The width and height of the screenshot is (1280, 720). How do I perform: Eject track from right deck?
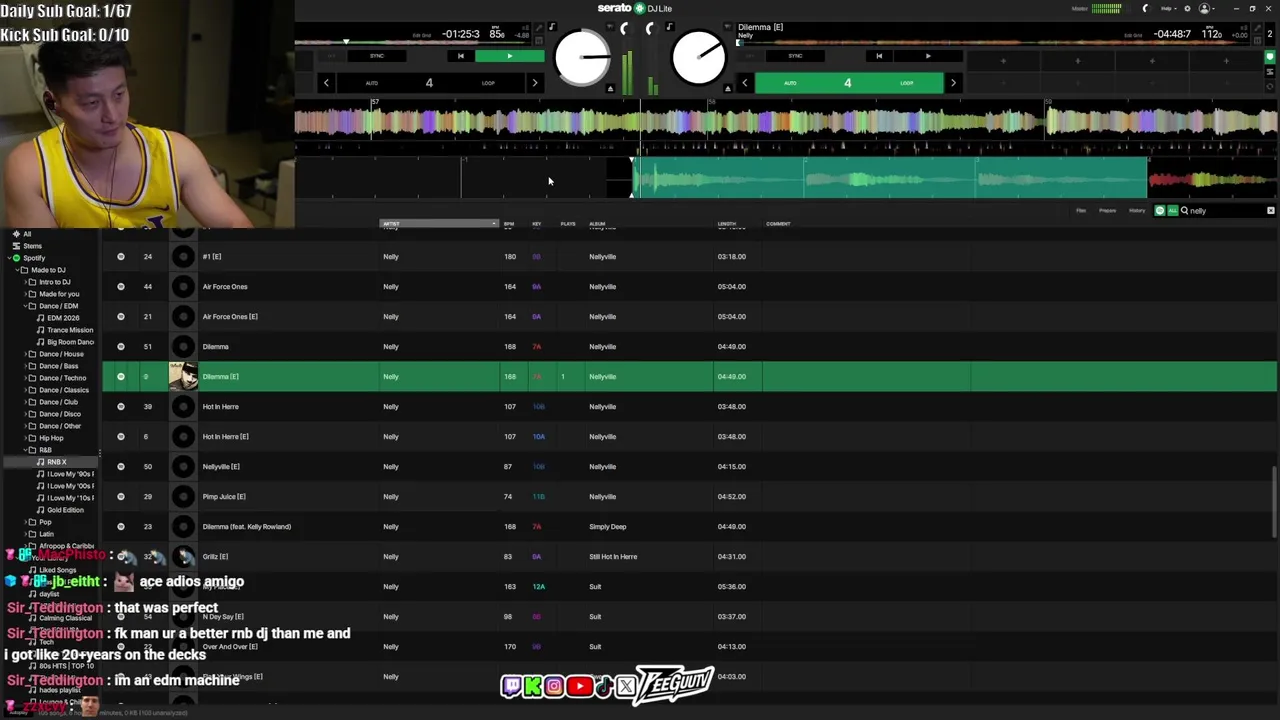[727, 89]
